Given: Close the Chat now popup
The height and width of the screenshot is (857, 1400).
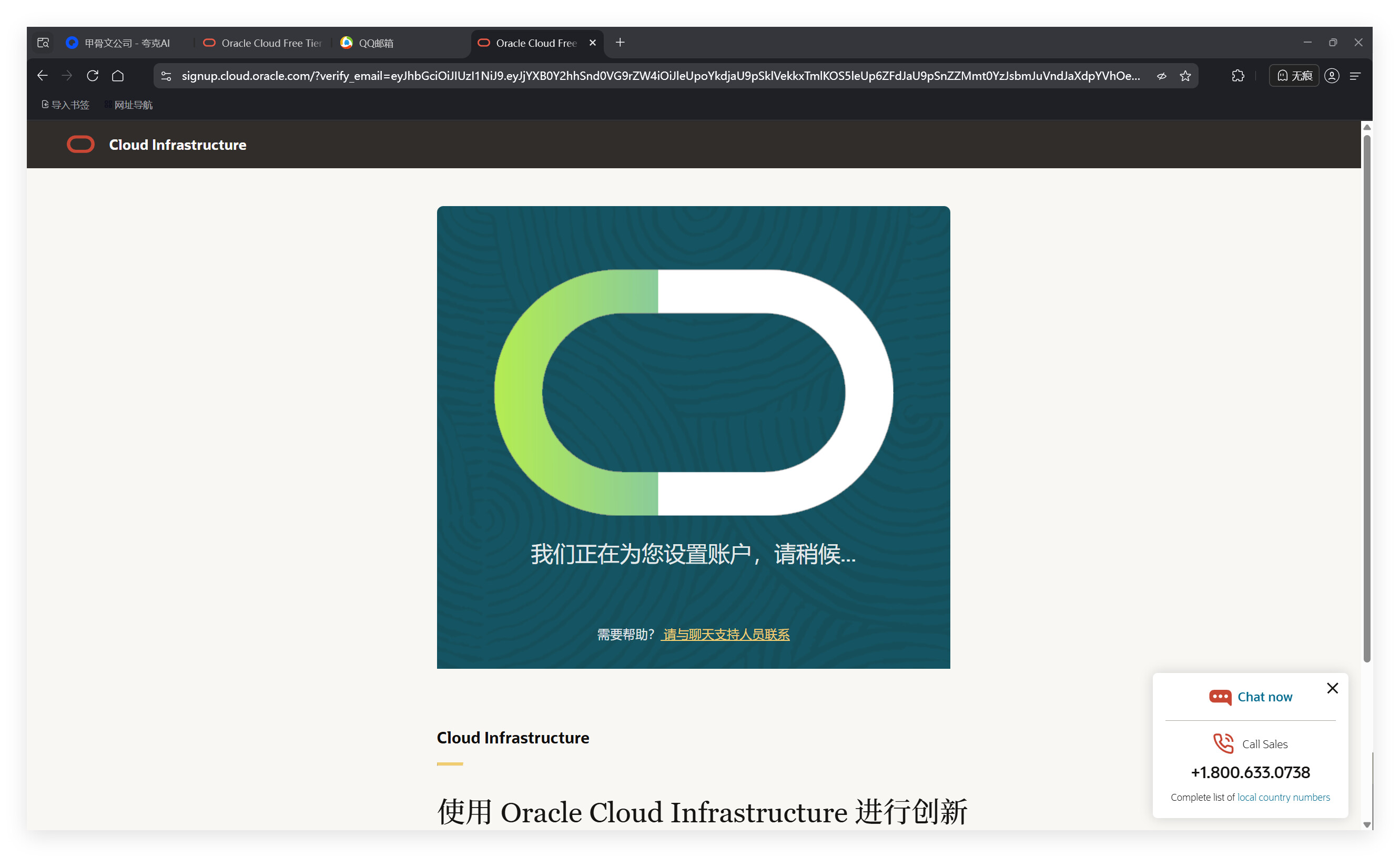Looking at the screenshot, I should [1332, 688].
